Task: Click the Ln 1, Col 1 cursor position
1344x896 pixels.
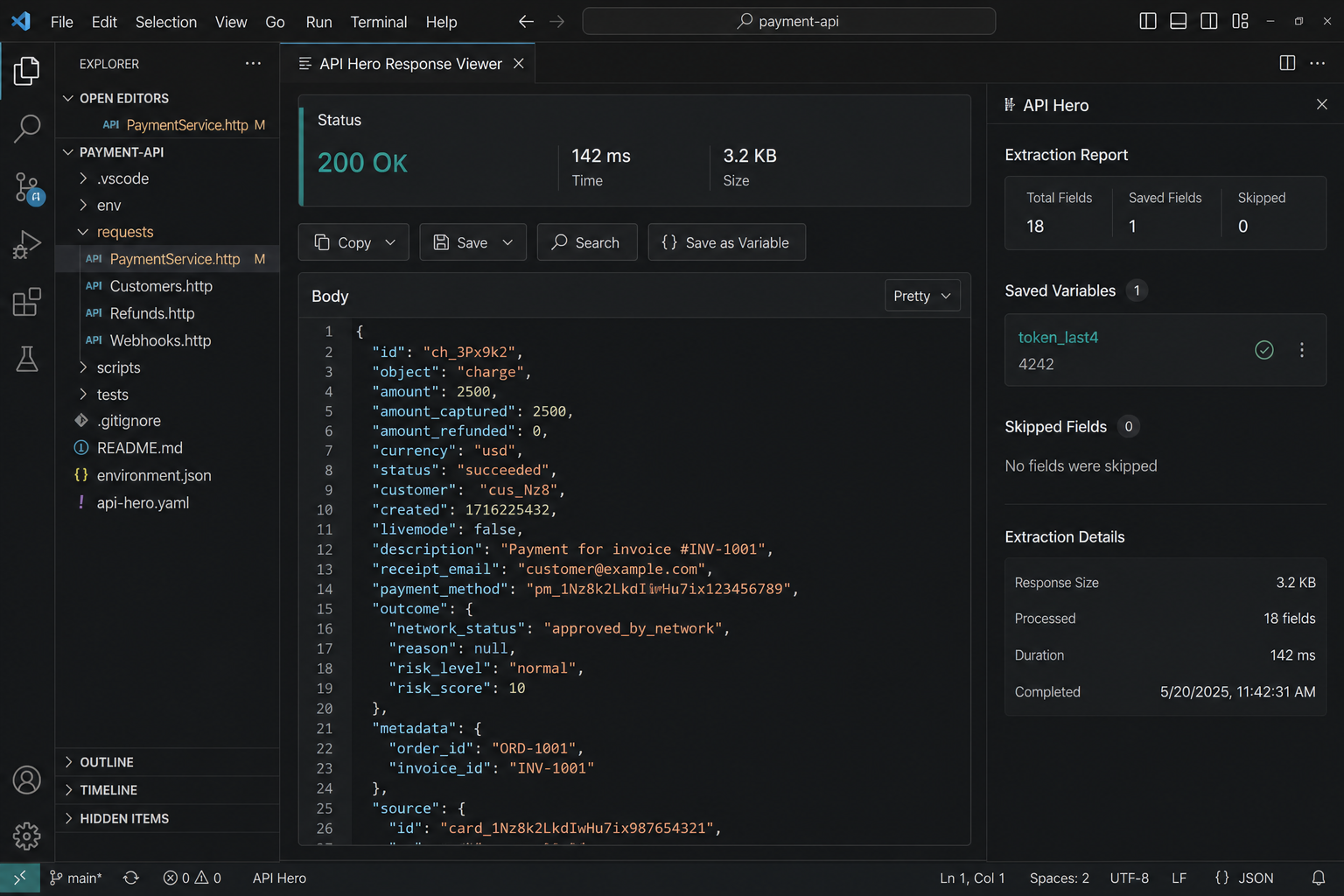Action: coord(972,878)
